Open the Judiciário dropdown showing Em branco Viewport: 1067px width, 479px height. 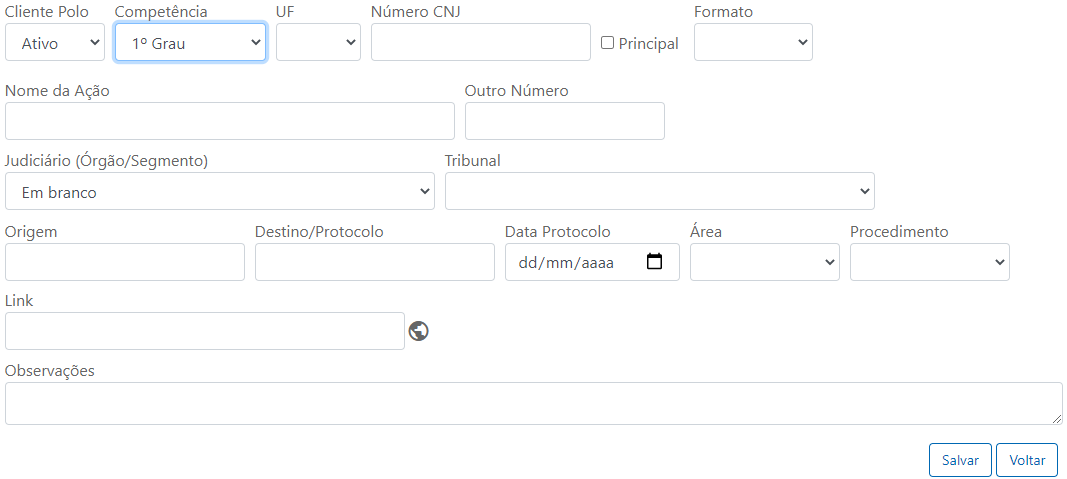(220, 191)
